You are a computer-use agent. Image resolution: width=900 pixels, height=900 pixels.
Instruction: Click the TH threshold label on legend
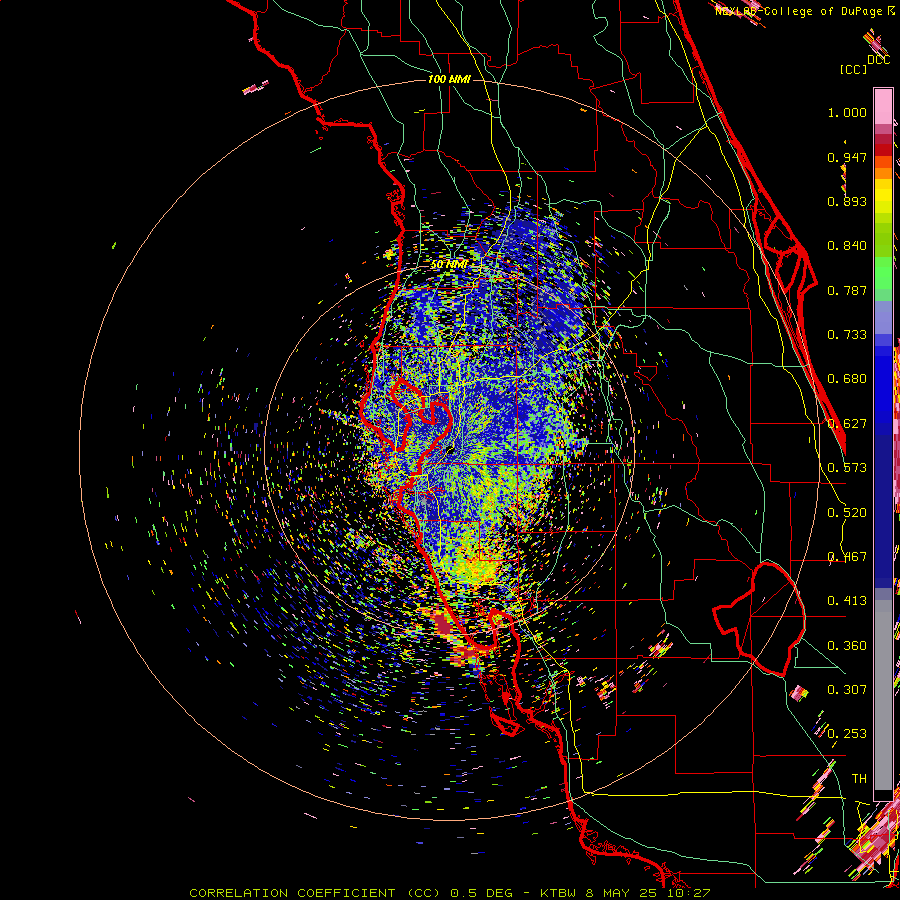tap(859, 779)
